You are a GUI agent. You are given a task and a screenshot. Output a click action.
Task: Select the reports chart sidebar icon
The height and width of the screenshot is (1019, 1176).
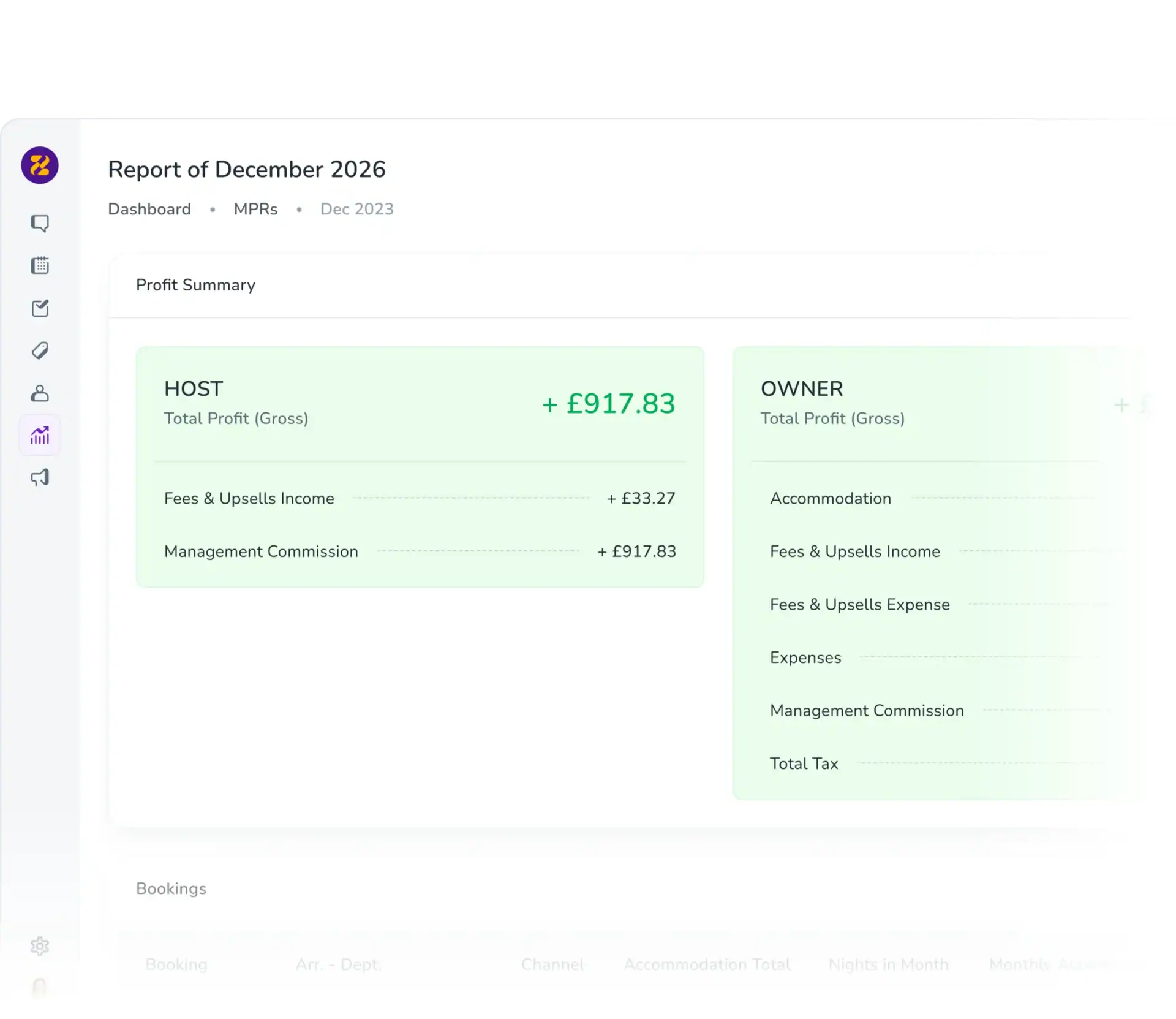coord(40,436)
